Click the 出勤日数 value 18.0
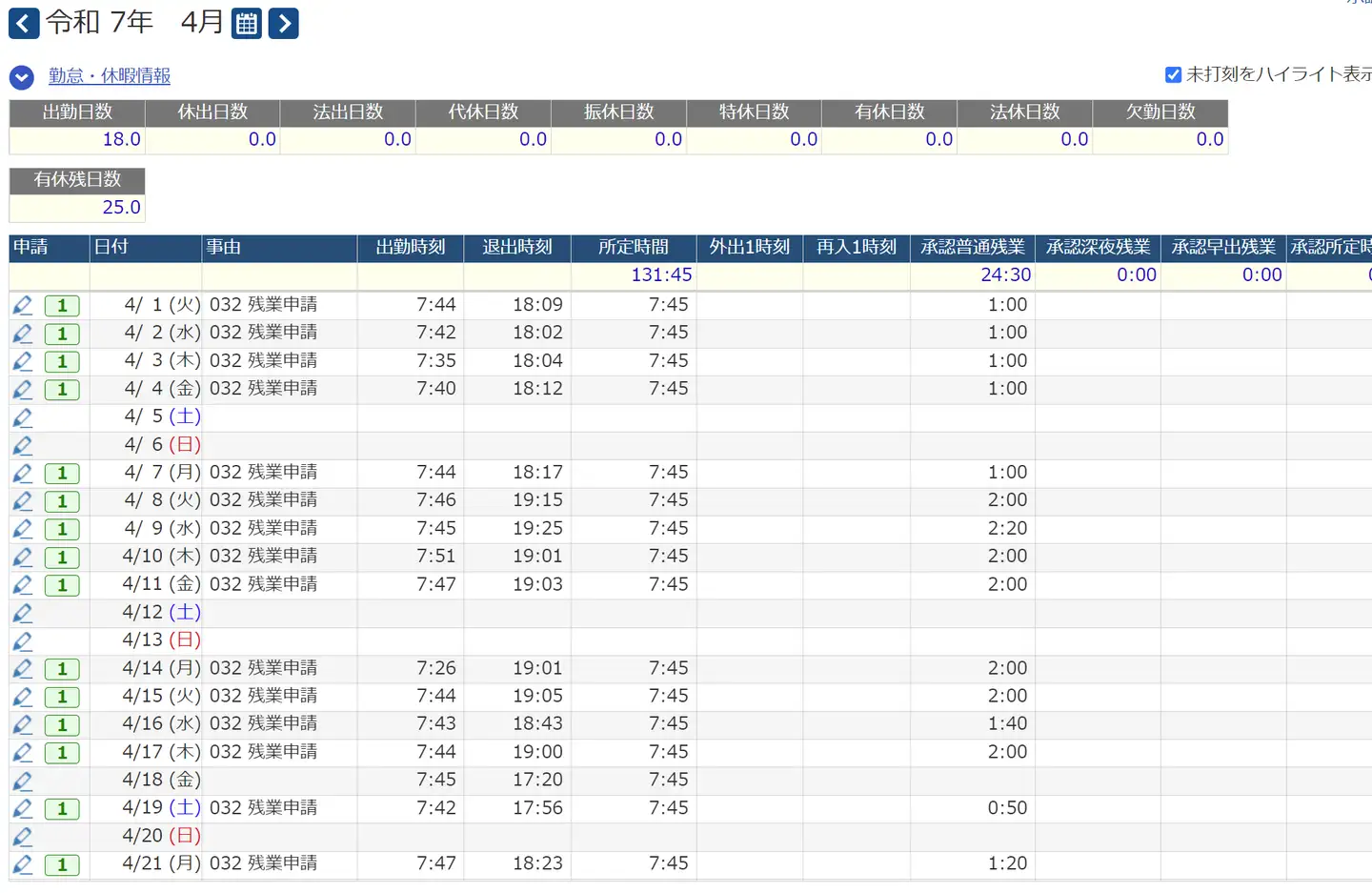The image size is (1372, 893). click(x=121, y=139)
